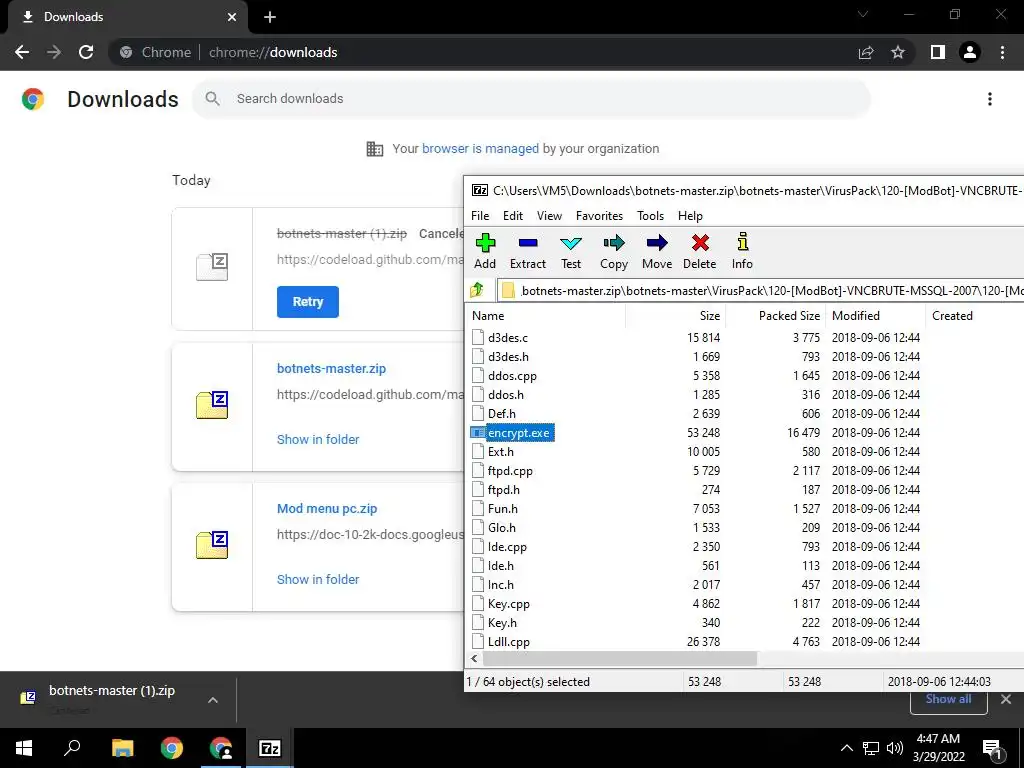Open Windows taskbar search
This screenshot has width=1024, height=768.
(72, 748)
